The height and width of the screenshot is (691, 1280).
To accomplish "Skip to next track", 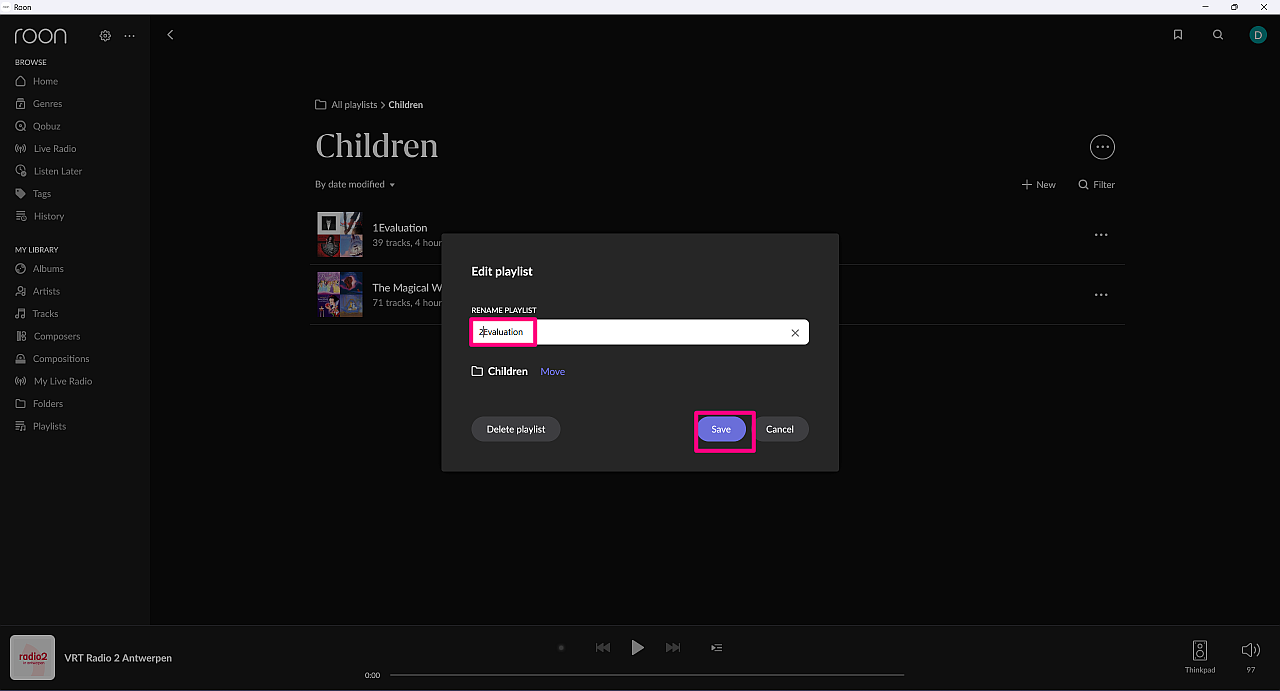I will pos(673,648).
